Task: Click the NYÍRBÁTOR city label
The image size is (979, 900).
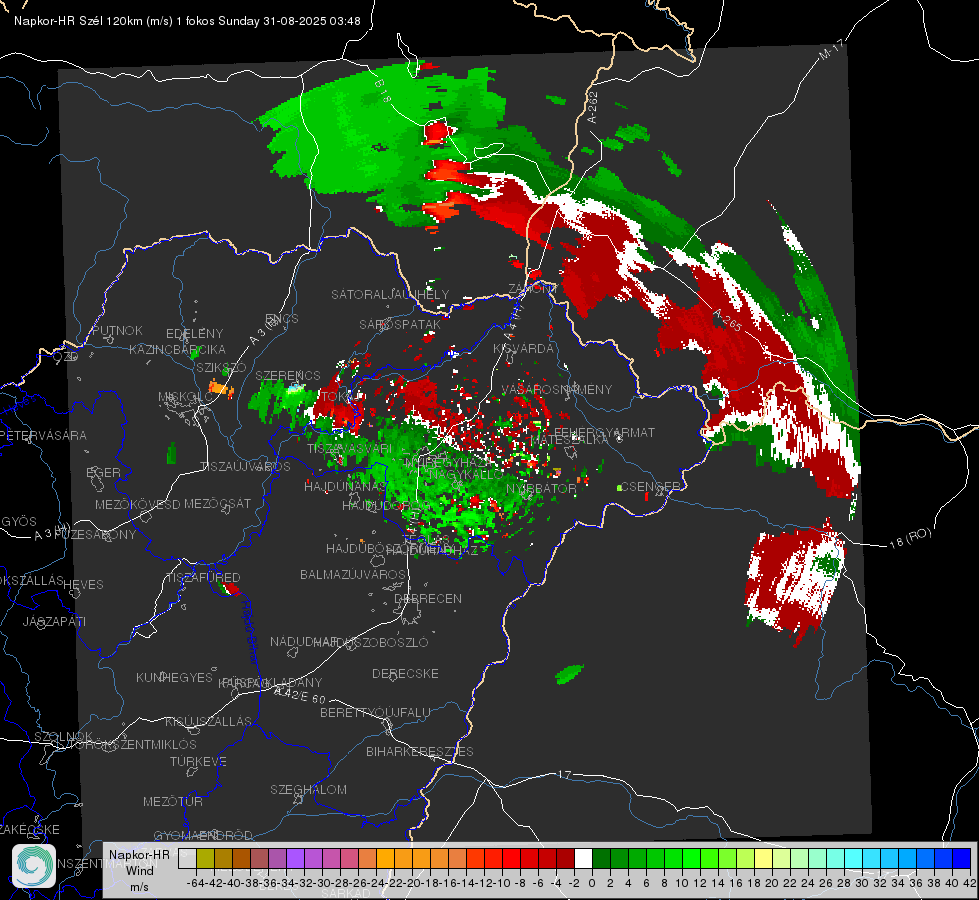Action: click(x=541, y=488)
